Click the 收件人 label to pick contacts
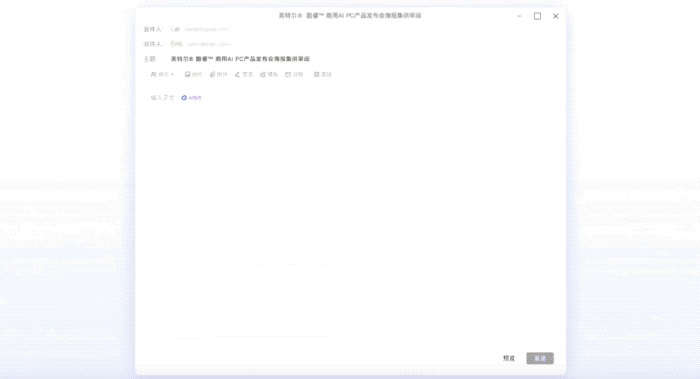This screenshot has width=700, height=379. (153, 44)
